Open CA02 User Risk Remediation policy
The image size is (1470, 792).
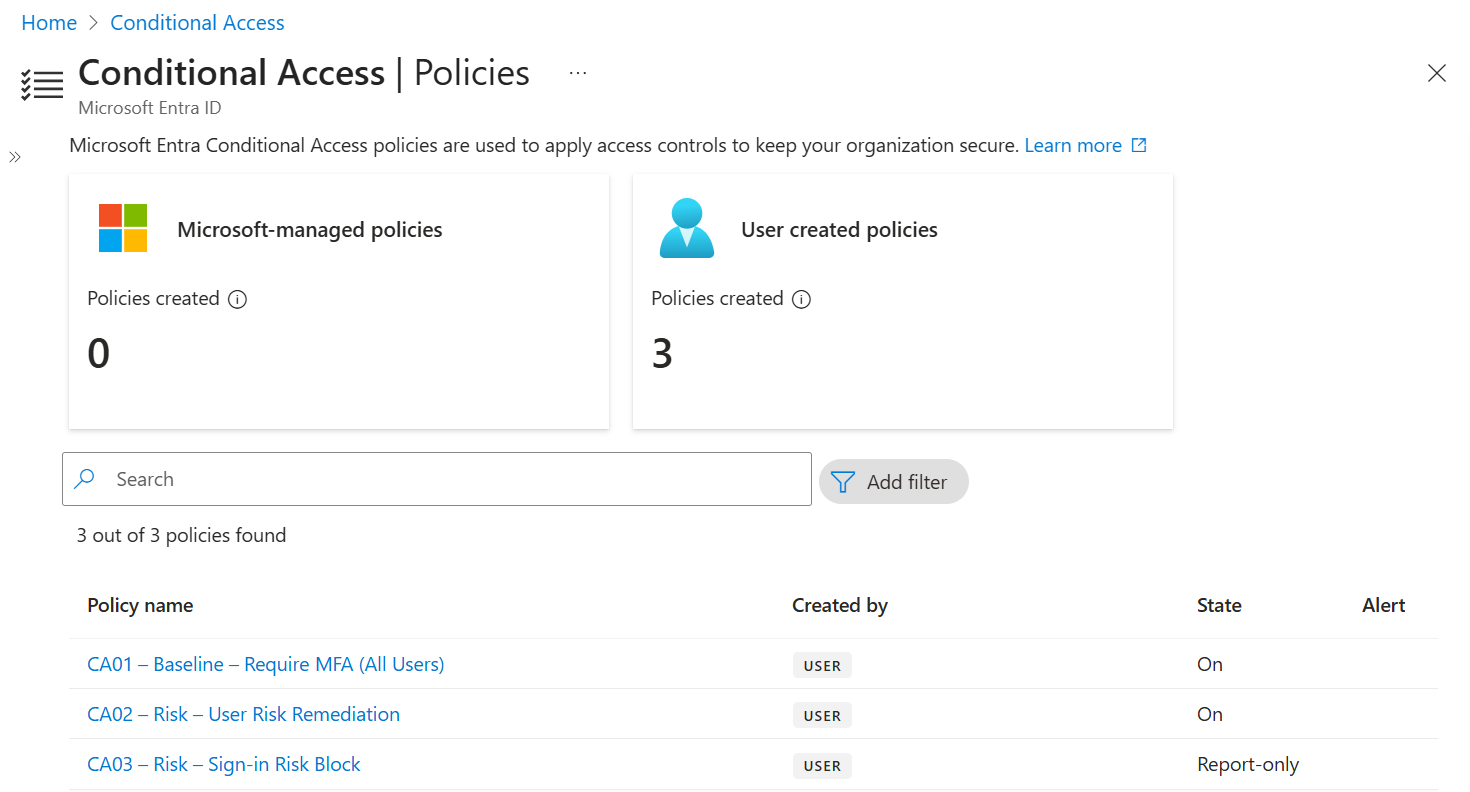[x=244, y=714]
